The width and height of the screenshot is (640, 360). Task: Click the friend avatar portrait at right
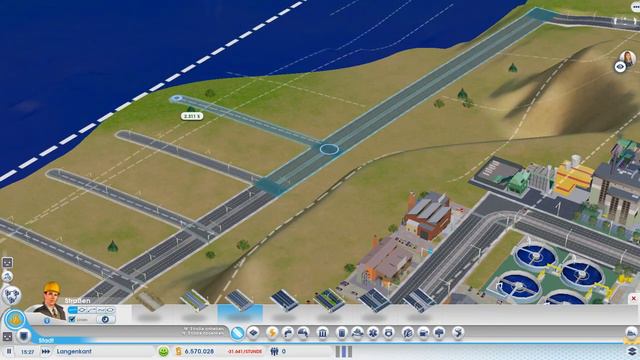[x=628, y=58]
